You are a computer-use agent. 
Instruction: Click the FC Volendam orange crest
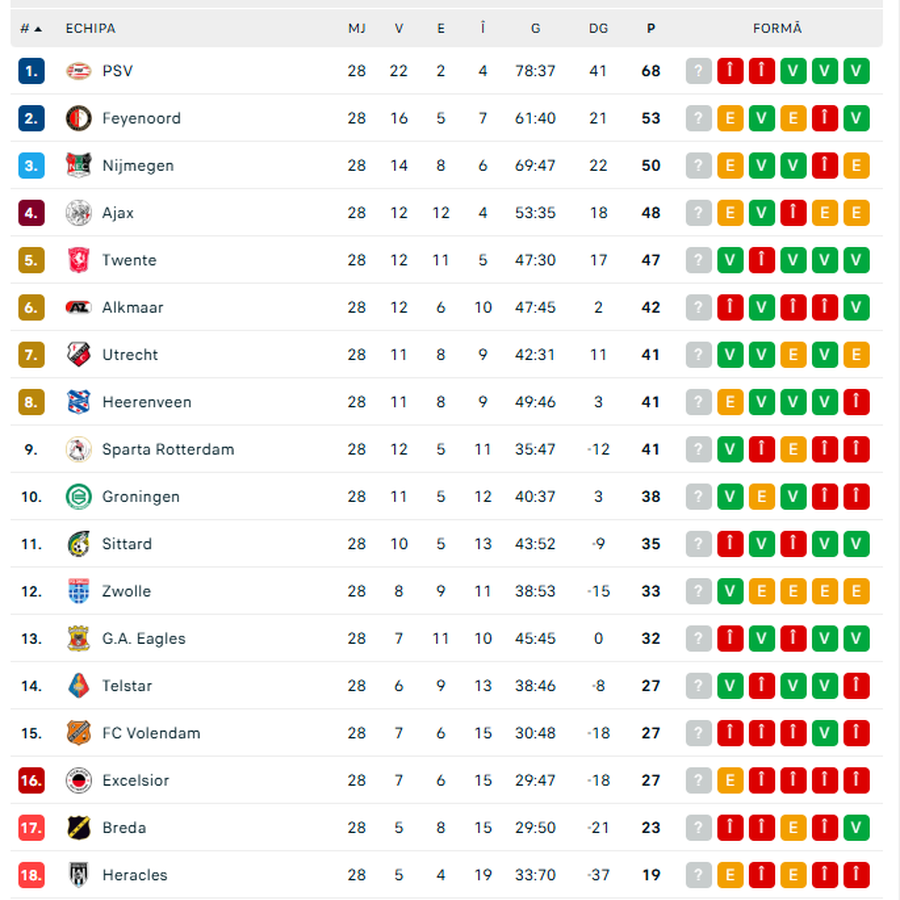[x=78, y=733]
